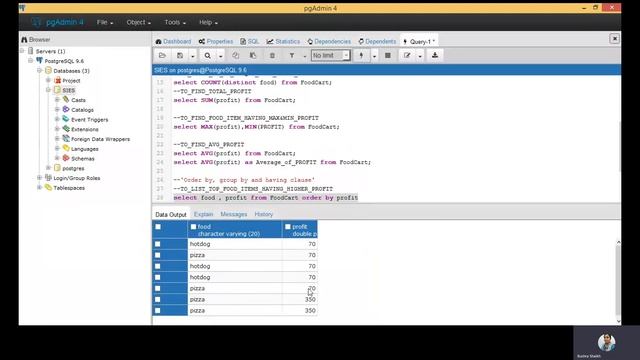Screen dimensions: 640x360
Task: Switch to the Statistics tab
Action: [283, 41]
